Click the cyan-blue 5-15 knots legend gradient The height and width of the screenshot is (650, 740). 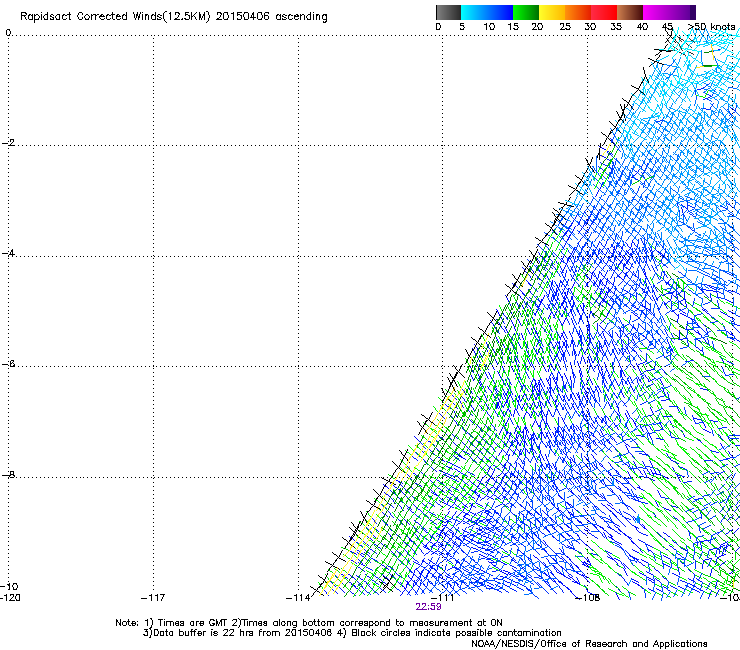(487, 12)
